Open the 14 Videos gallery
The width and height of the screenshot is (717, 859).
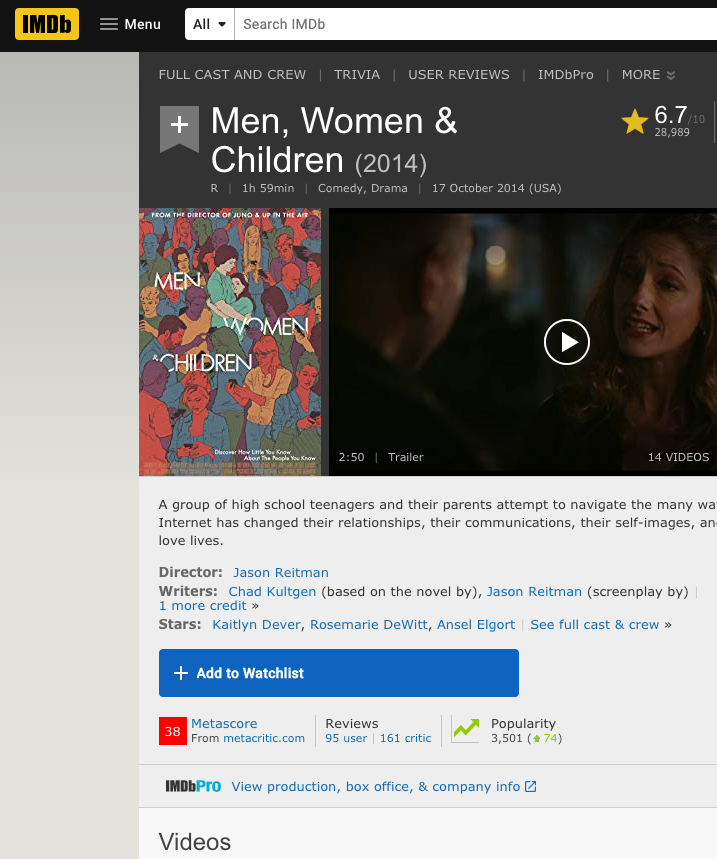(x=678, y=457)
